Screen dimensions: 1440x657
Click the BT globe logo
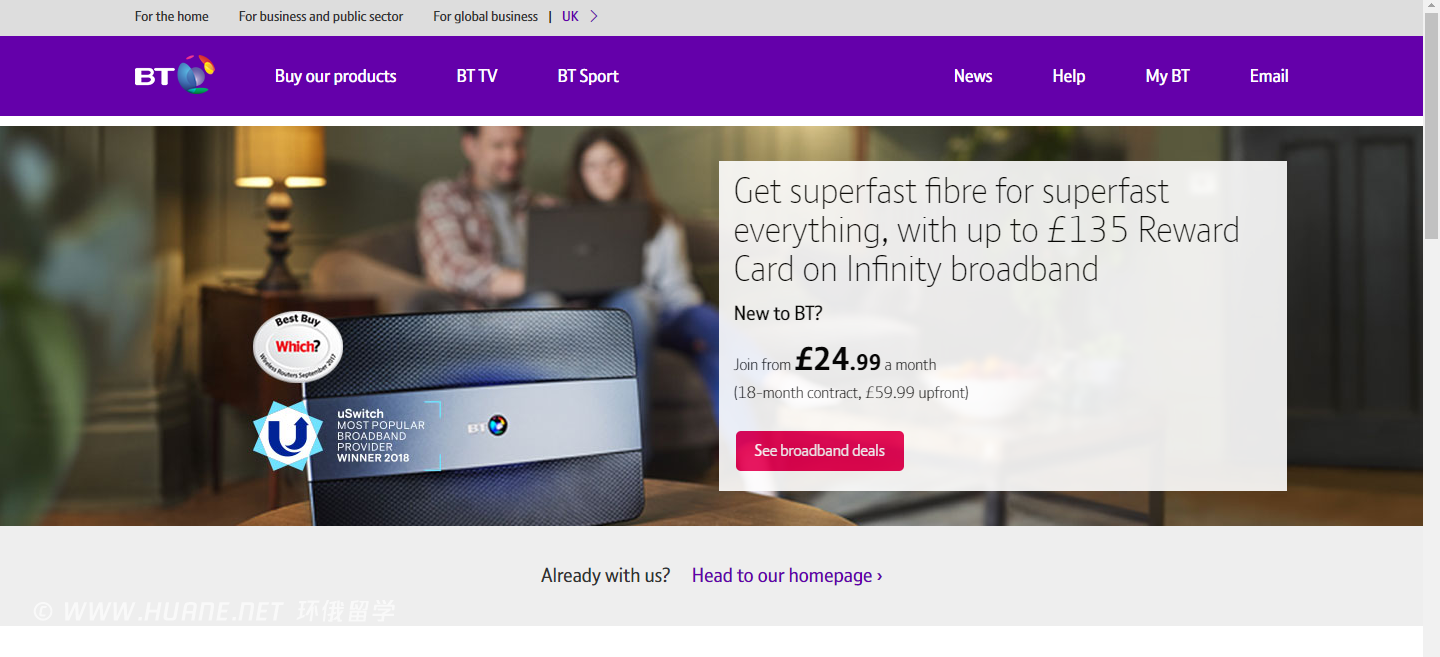click(175, 75)
